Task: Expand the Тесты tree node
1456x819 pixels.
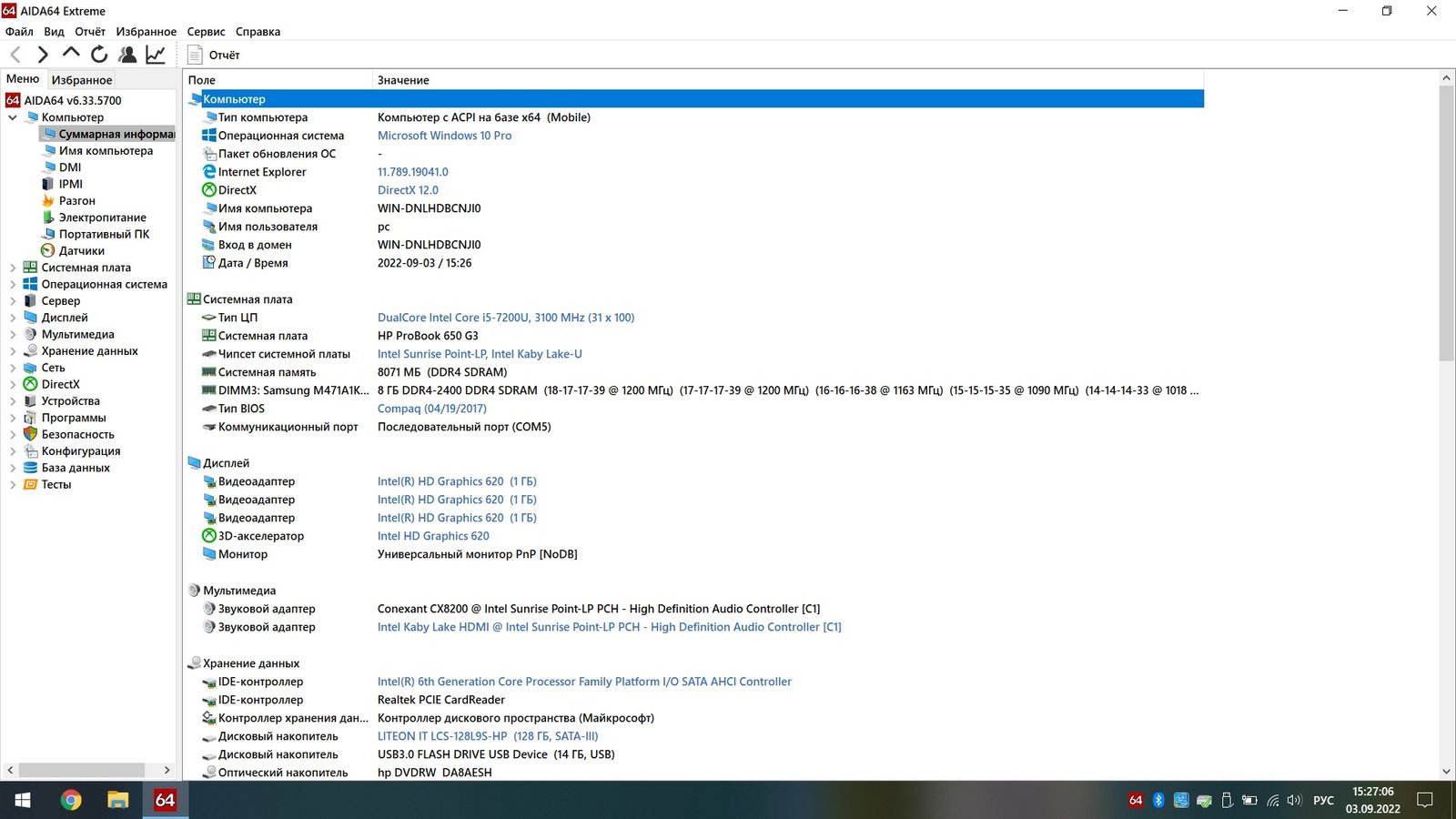Action: point(13,484)
